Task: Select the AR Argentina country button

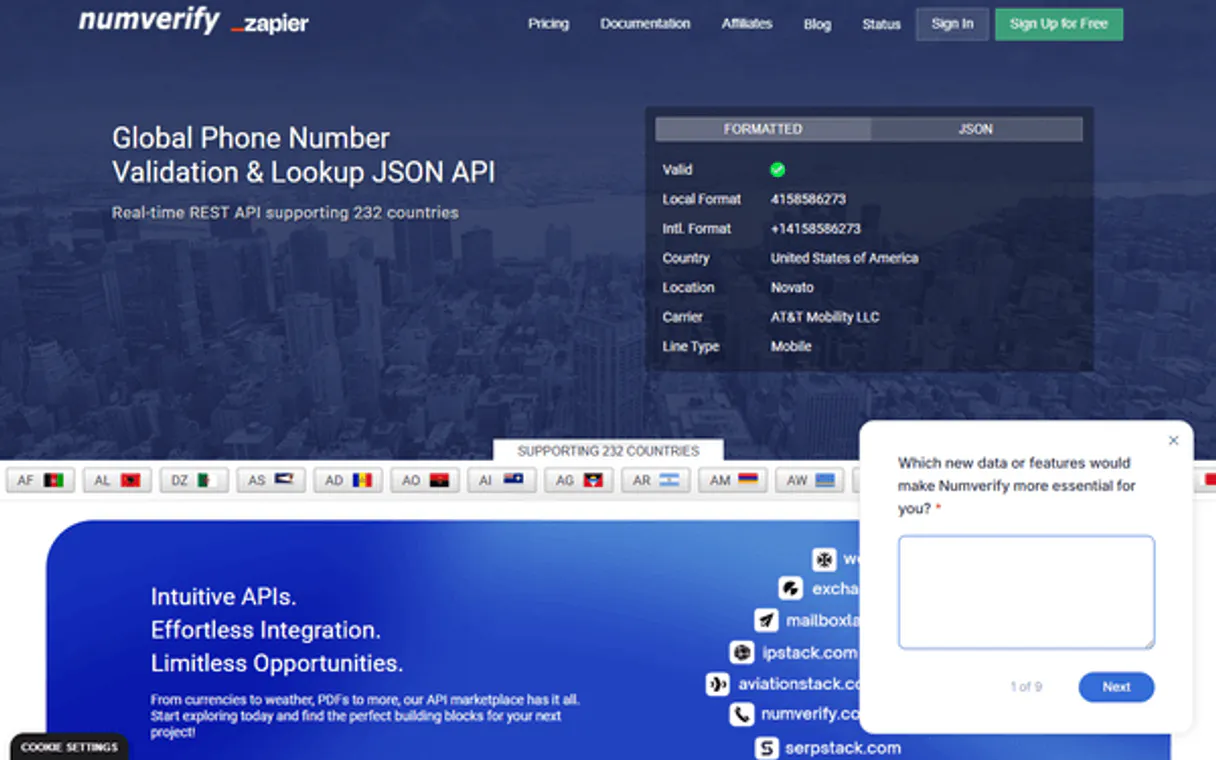Action: (x=656, y=481)
